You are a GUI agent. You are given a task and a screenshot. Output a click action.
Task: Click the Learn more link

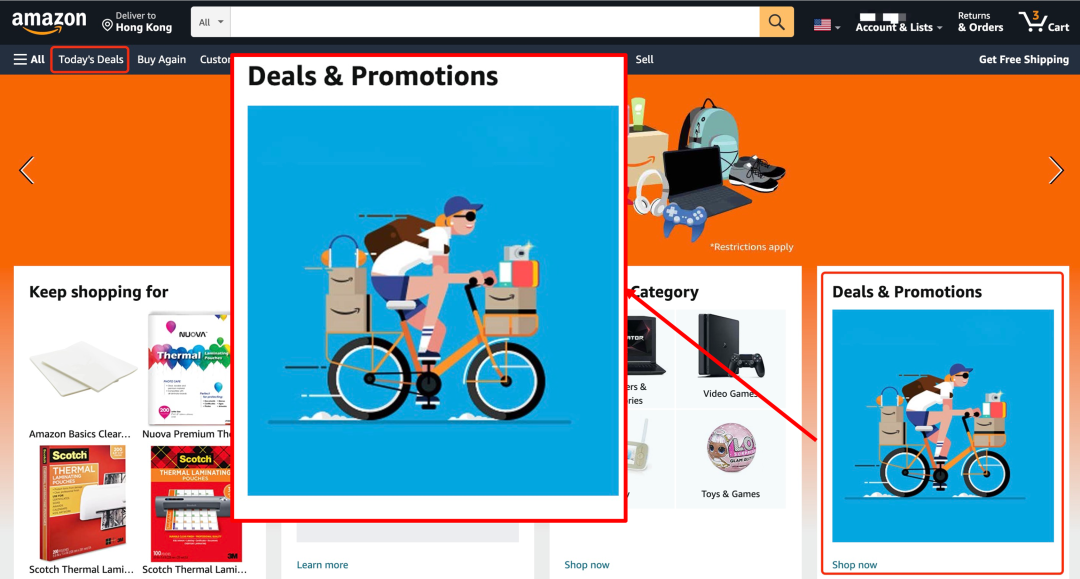tap(322, 565)
